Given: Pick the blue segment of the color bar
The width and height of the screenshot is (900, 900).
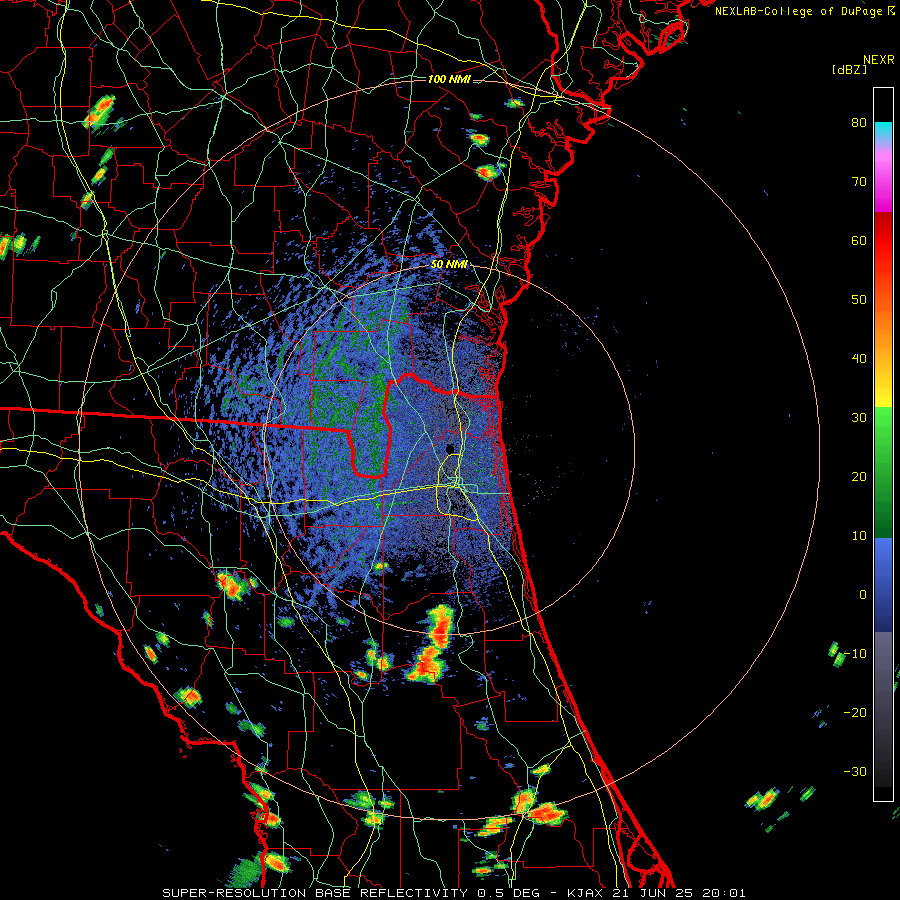Looking at the screenshot, I should tap(883, 585).
